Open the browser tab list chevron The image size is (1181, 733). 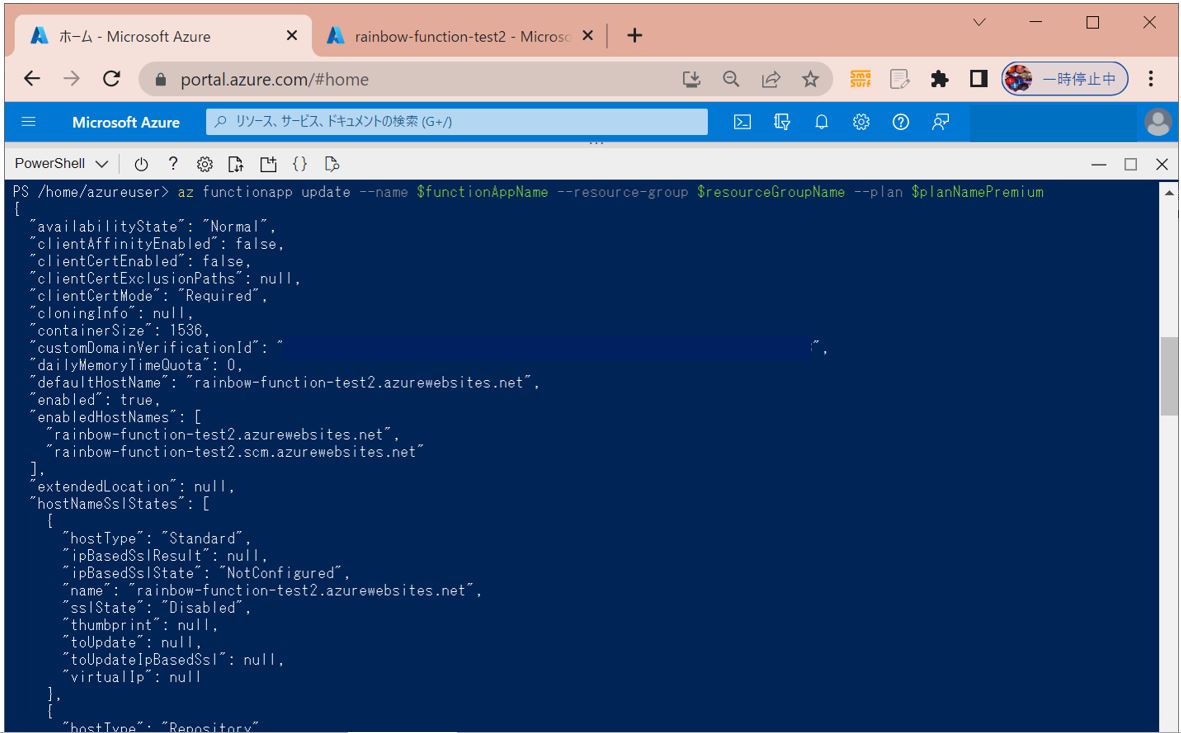979,22
